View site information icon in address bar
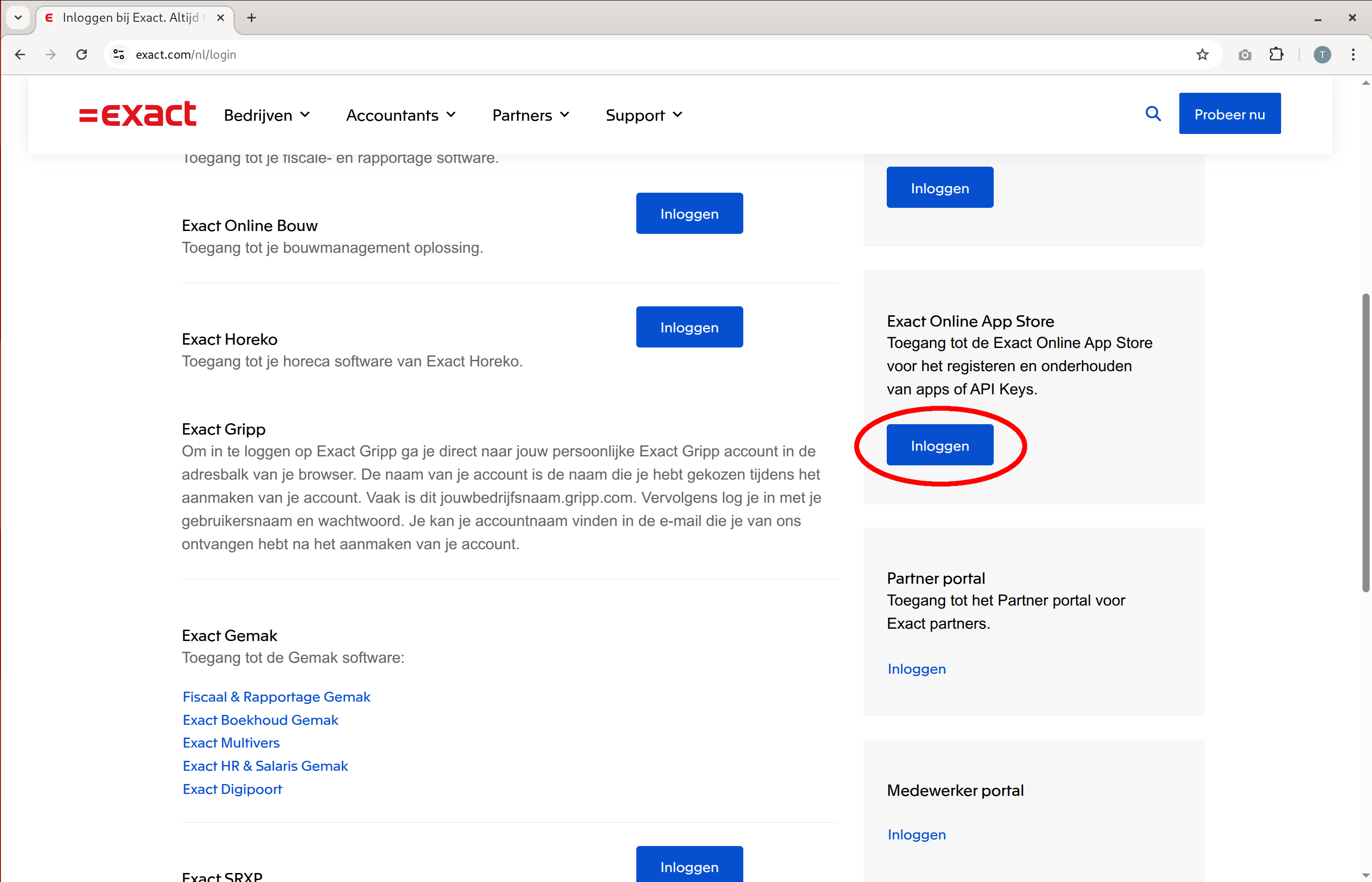Image resolution: width=1372 pixels, height=882 pixels. (118, 54)
